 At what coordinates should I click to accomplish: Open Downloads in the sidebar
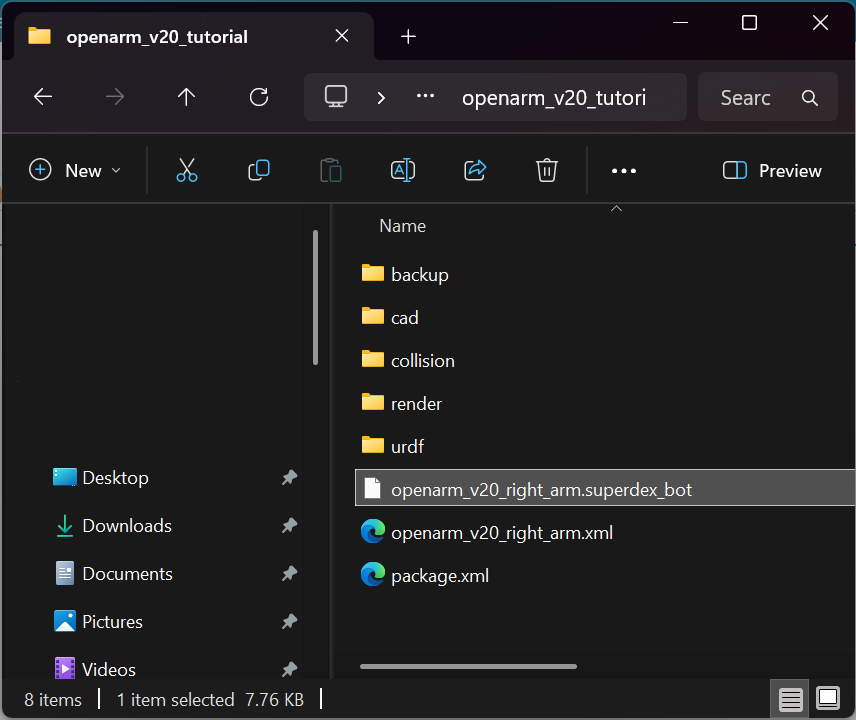click(114, 526)
